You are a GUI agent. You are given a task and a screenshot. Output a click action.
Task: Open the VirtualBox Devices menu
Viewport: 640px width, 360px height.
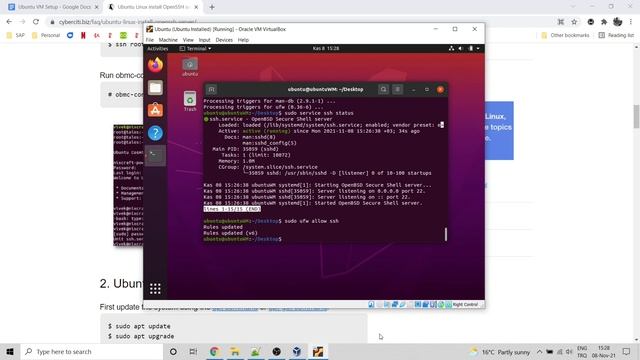(x=224, y=40)
